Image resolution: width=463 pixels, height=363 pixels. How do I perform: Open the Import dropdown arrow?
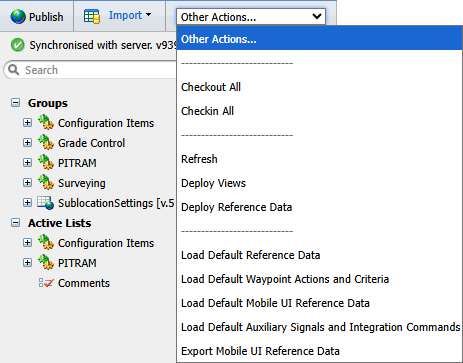149,15
